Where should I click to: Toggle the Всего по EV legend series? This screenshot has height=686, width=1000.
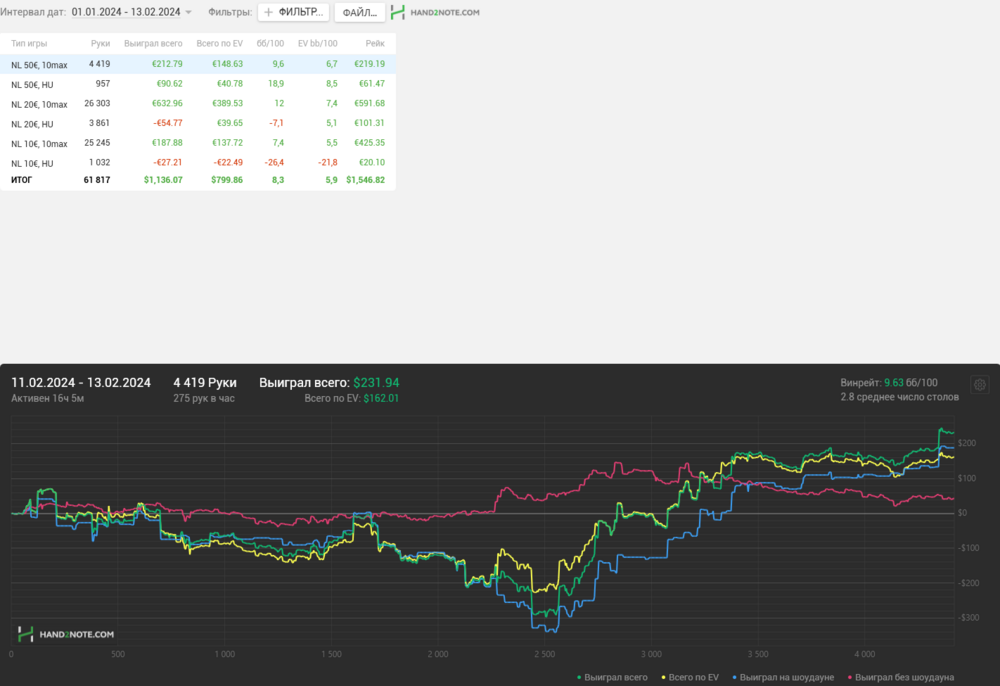pyautogui.click(x=690, y=677)
